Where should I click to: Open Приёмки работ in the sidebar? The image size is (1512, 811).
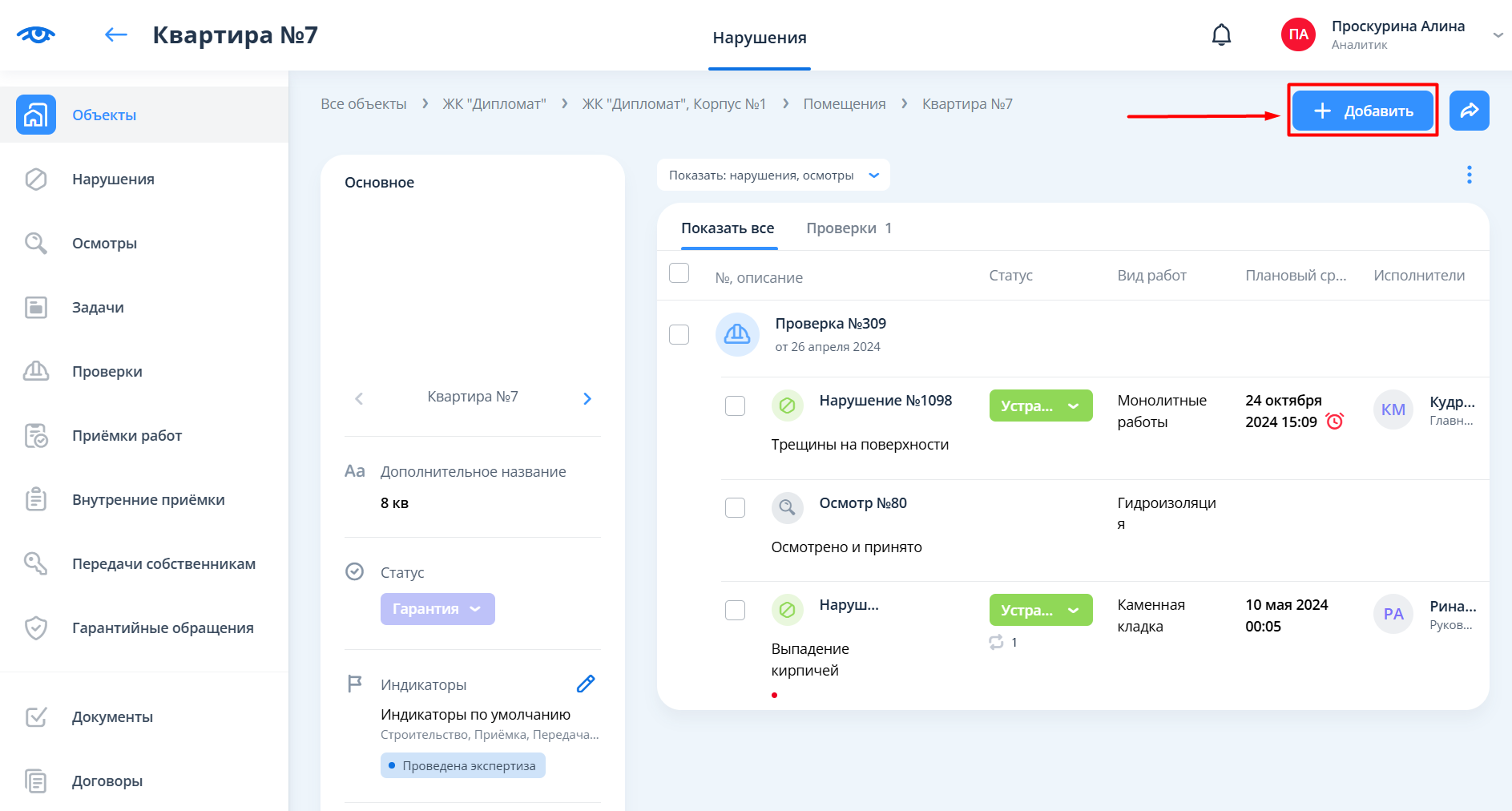pyautogui.click(x=127, y=436)
